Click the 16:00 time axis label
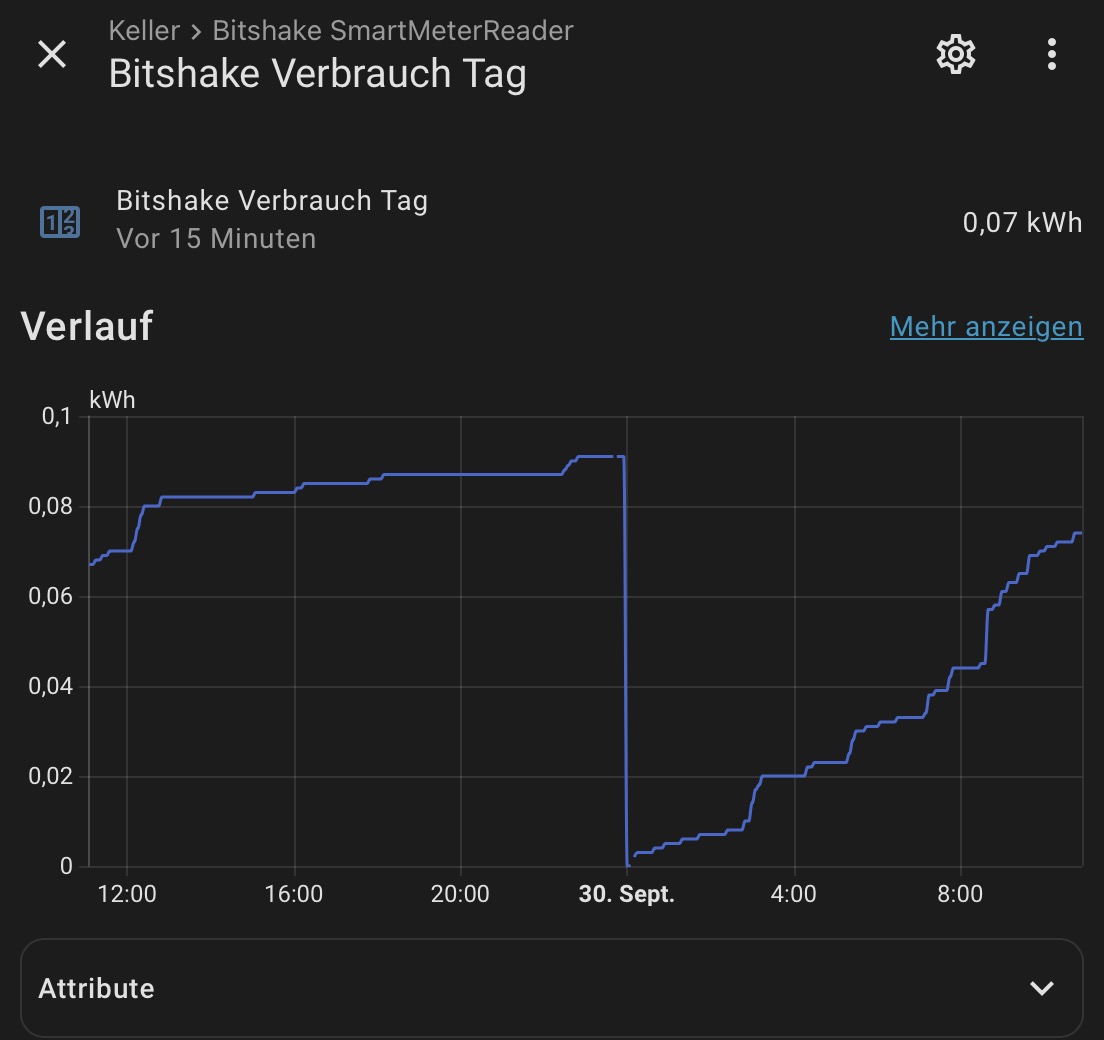 point(294,894)
